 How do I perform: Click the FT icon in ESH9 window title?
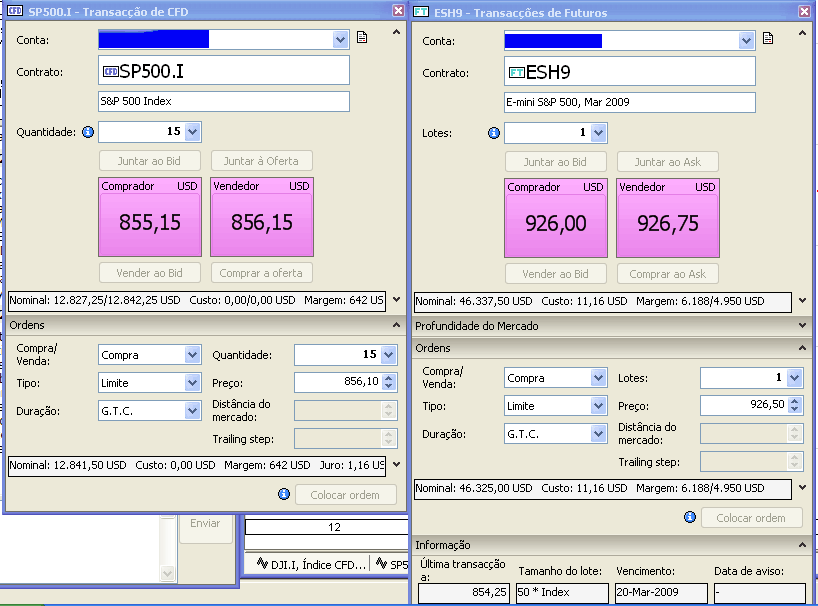[421, 12]
